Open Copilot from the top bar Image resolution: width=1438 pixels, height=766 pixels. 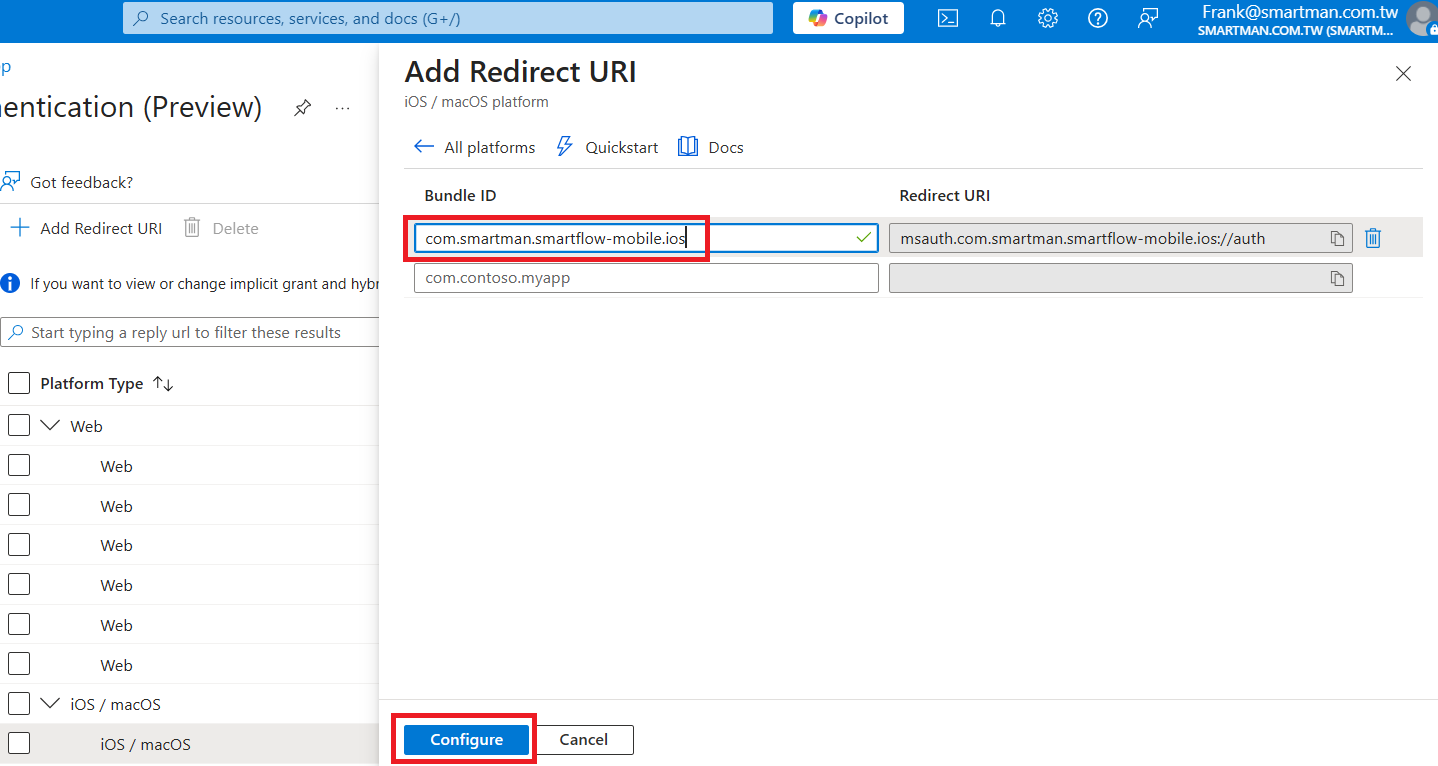tap(848, 18)
